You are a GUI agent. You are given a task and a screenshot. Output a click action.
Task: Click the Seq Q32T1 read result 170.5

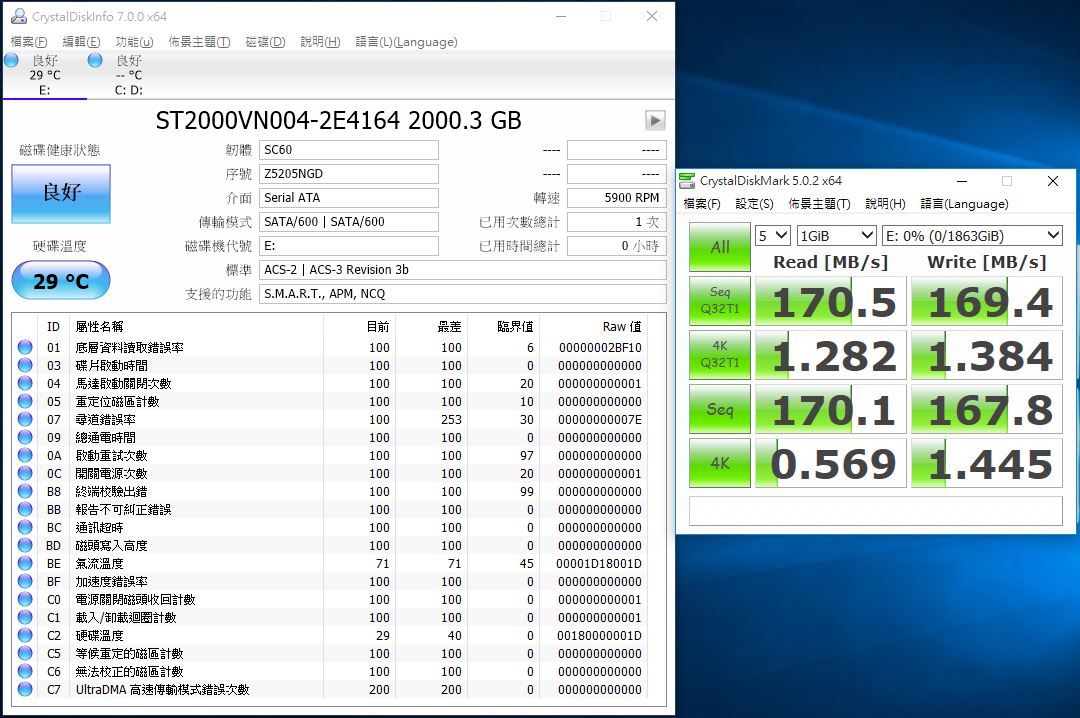point(831,301)
